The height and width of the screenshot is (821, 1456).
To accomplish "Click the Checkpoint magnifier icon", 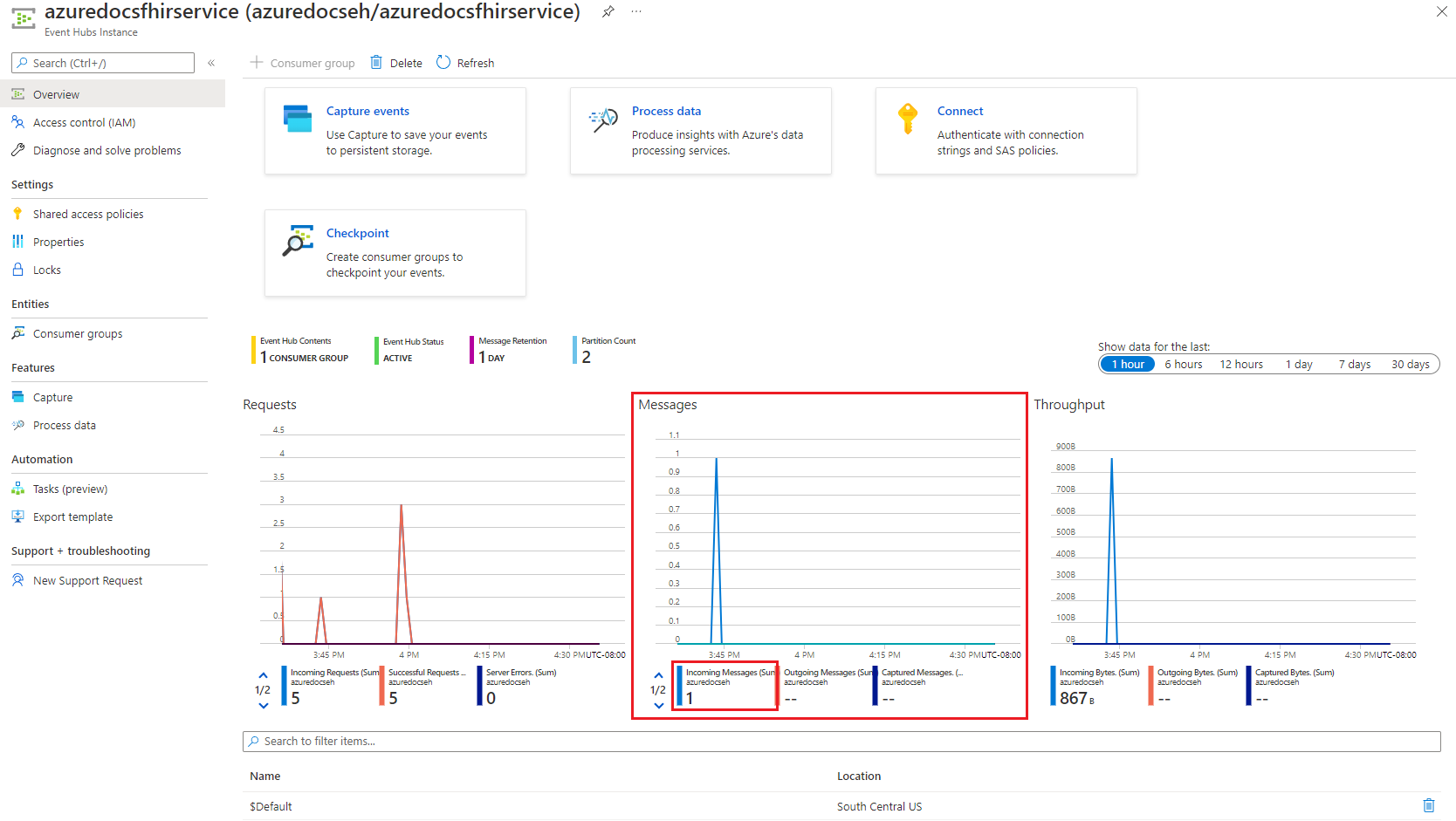I will click(x=298, y=241).
